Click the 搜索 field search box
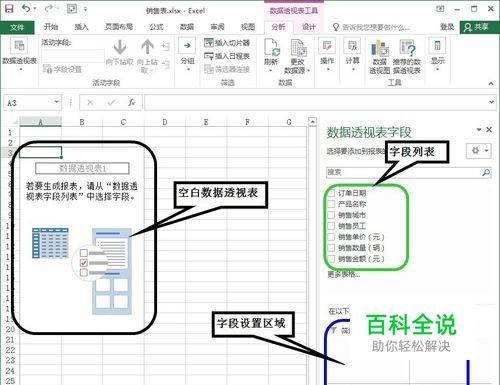The width and height of the screenshot is (500, 385). point(409,172)
